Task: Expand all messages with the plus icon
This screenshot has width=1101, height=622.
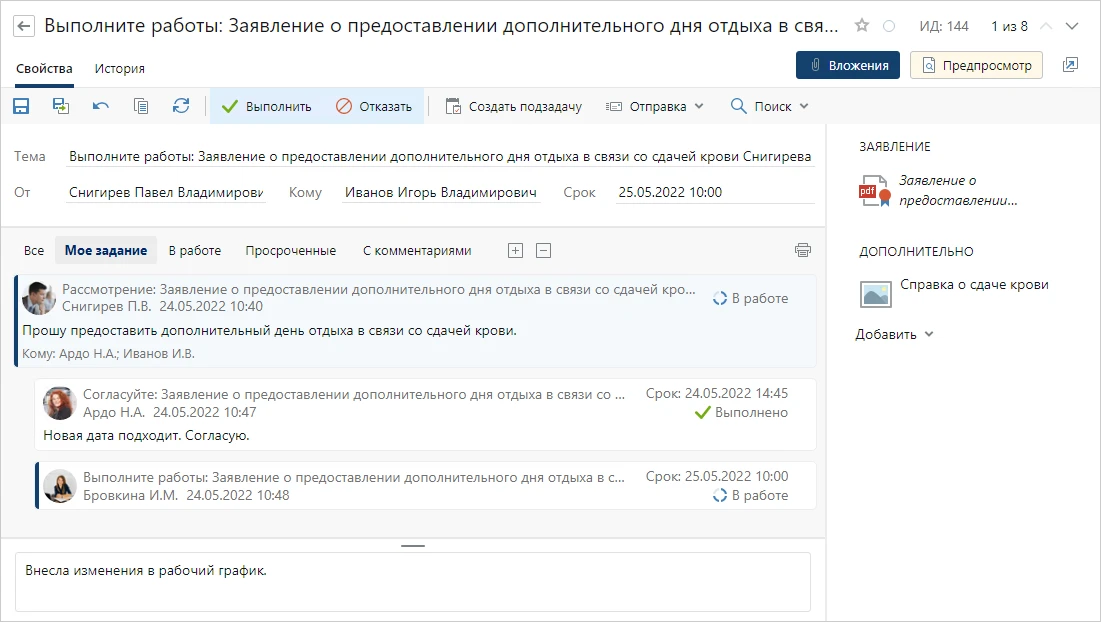Action: tap(516, 251)
